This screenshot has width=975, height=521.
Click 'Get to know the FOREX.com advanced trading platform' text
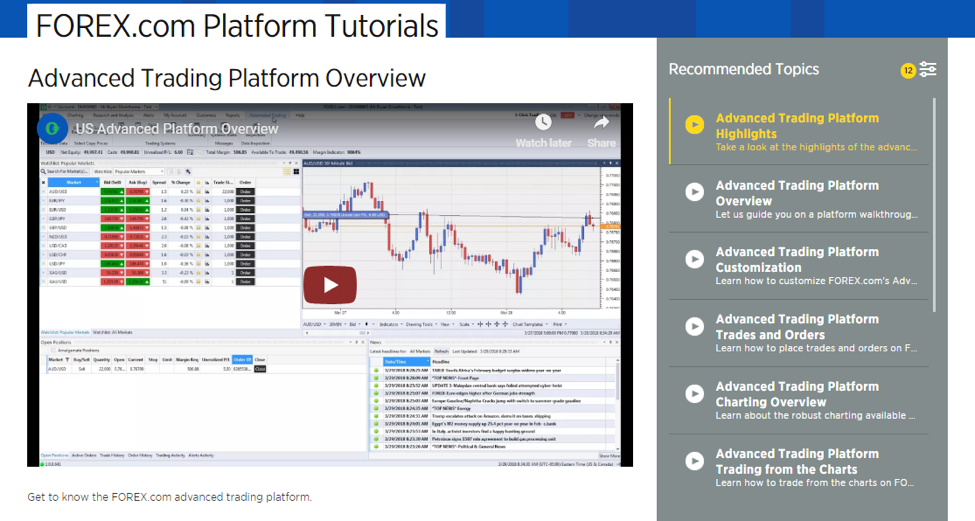[170, 497]
